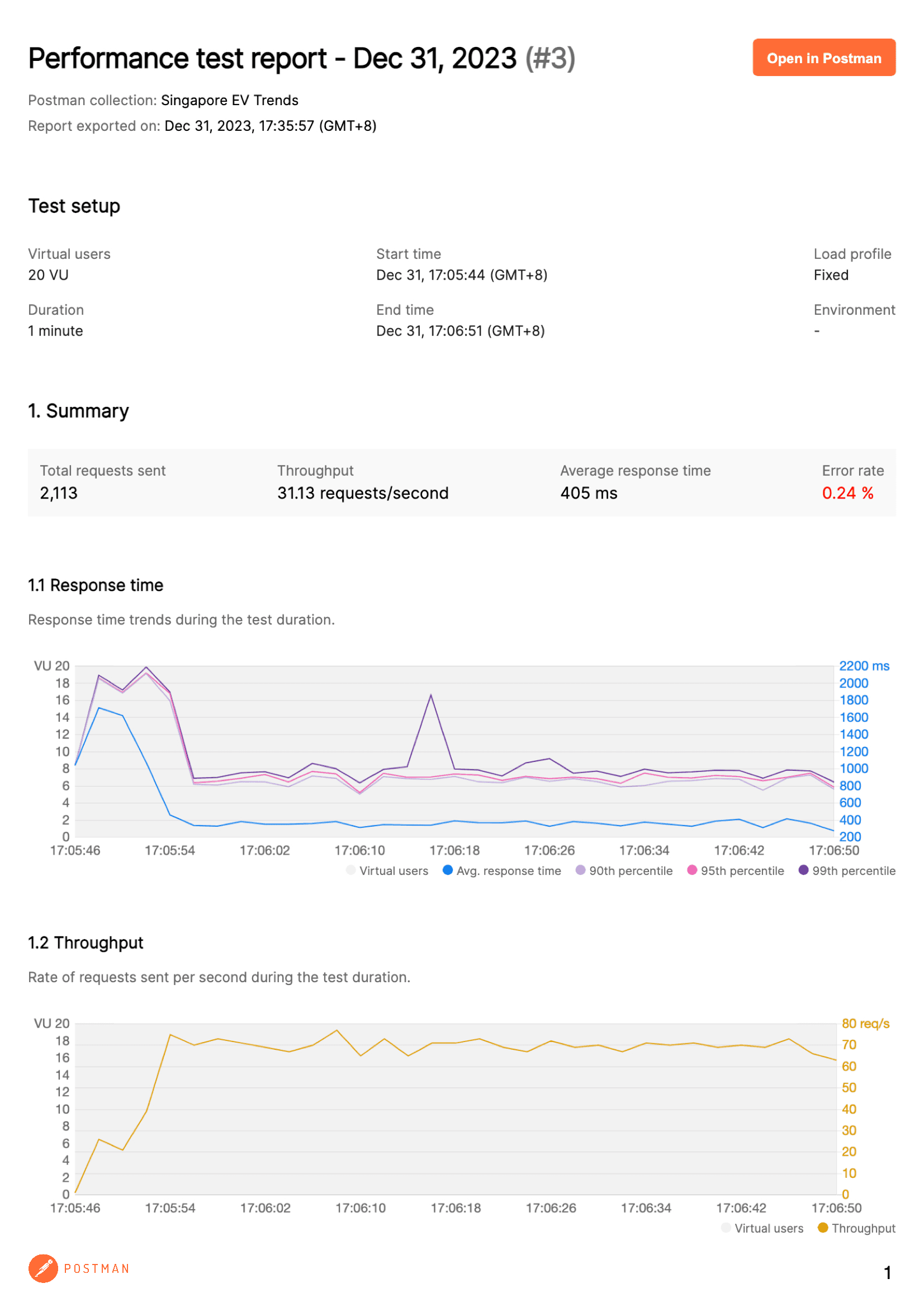Viewport: 924px width, 1307px height.
Task: Click the orange Throughput legend dot
Action: pyautogui.click(x=823, y=1227)
